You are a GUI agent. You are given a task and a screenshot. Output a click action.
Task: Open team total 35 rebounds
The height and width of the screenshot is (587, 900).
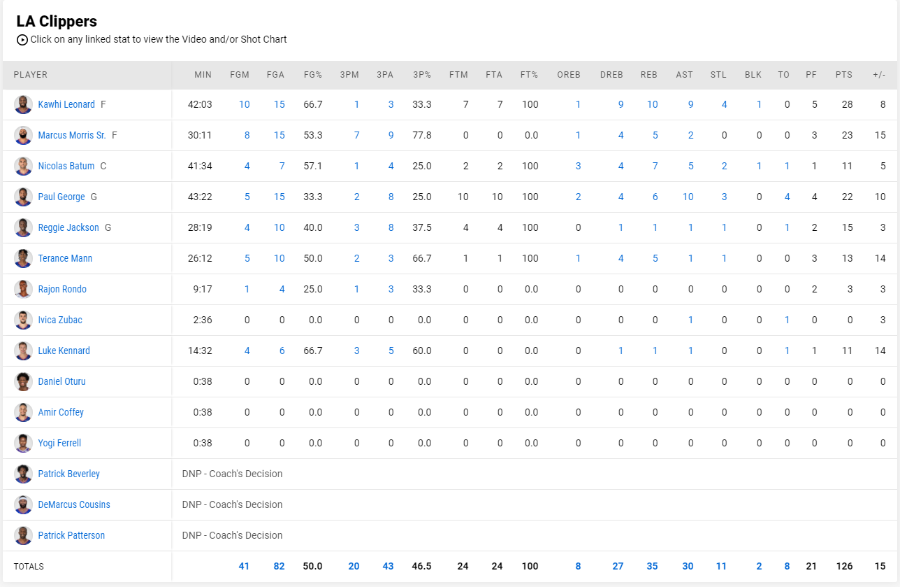[x=652, y=566]
